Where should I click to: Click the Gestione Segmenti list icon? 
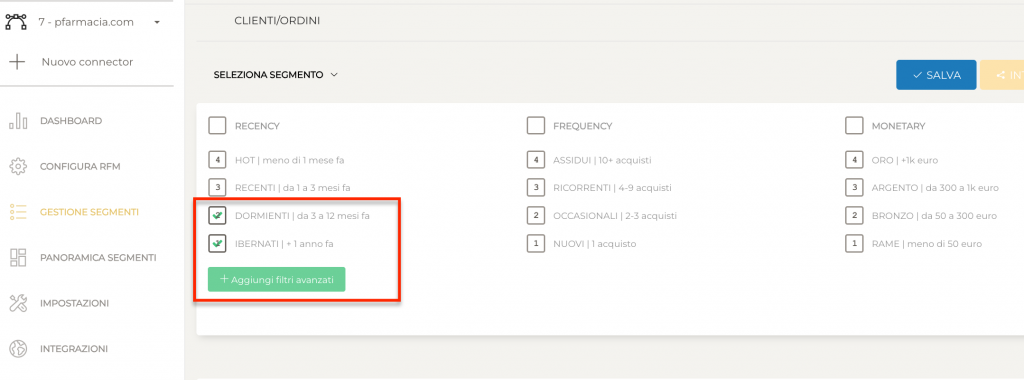[x=18, y=212]
